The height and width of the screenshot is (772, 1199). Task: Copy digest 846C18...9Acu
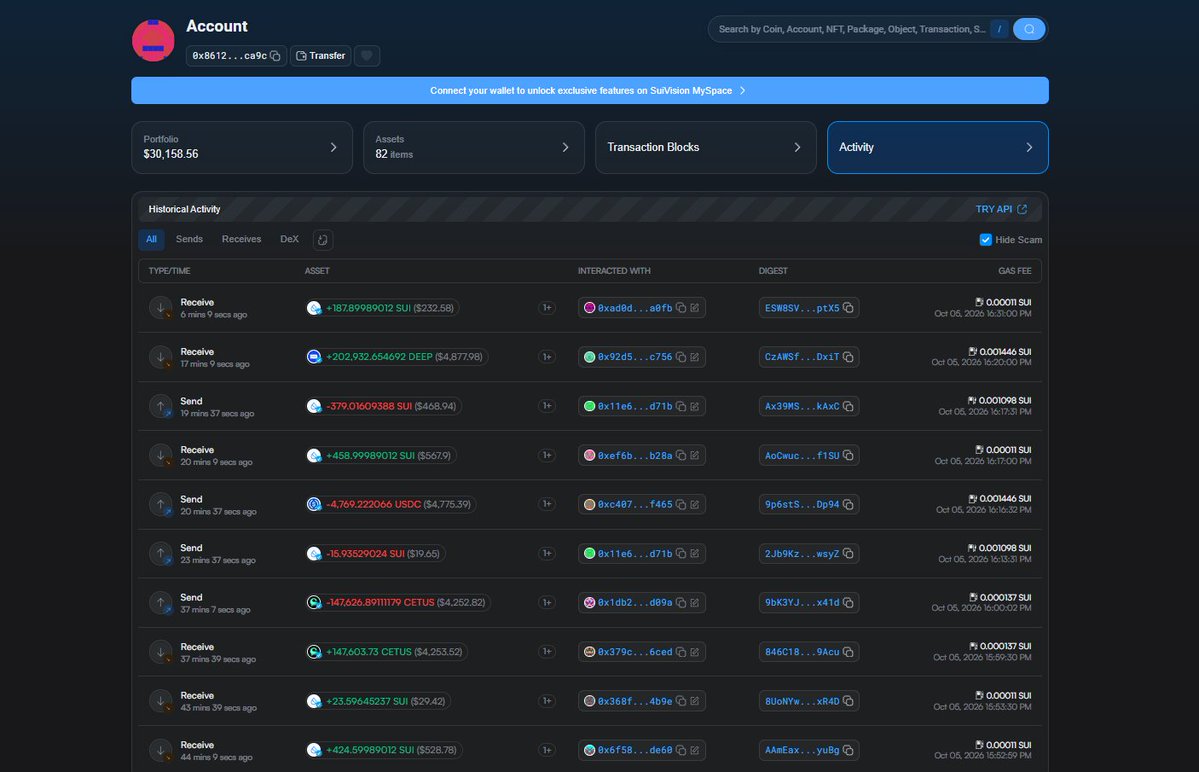(848, 652)
